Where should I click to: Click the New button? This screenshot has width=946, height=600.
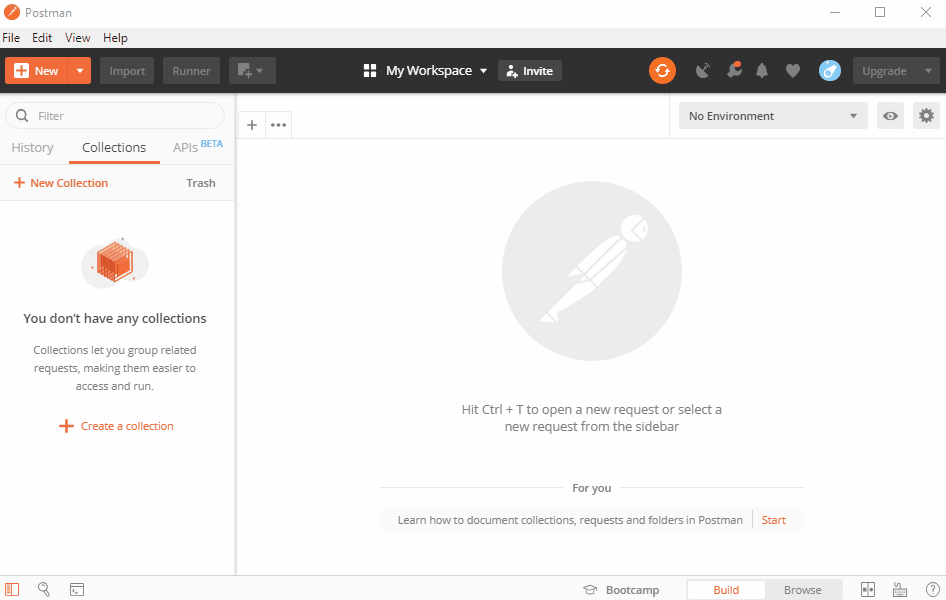pos(36,71)
